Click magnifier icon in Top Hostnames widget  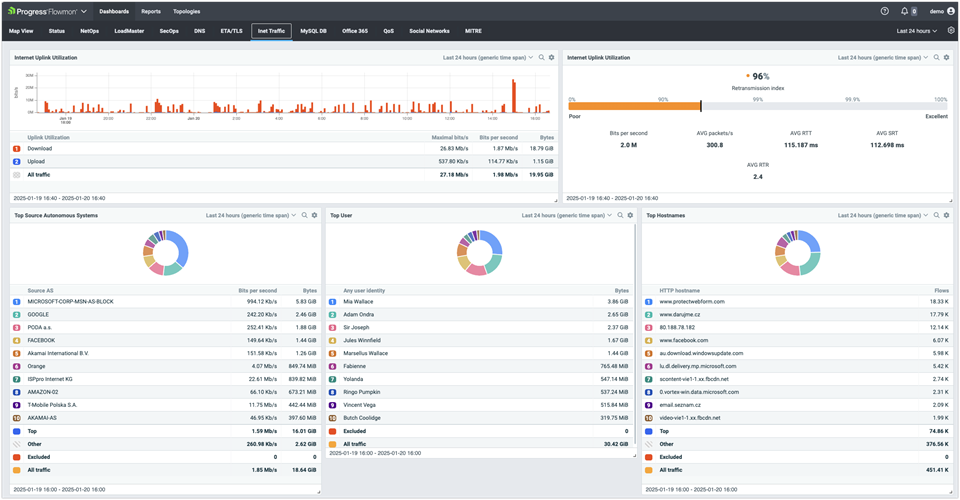click(x=936, y=215)
